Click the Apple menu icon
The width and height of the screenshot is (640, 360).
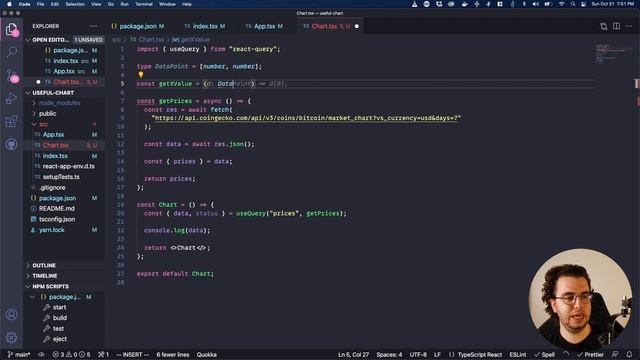coord(9,4)
